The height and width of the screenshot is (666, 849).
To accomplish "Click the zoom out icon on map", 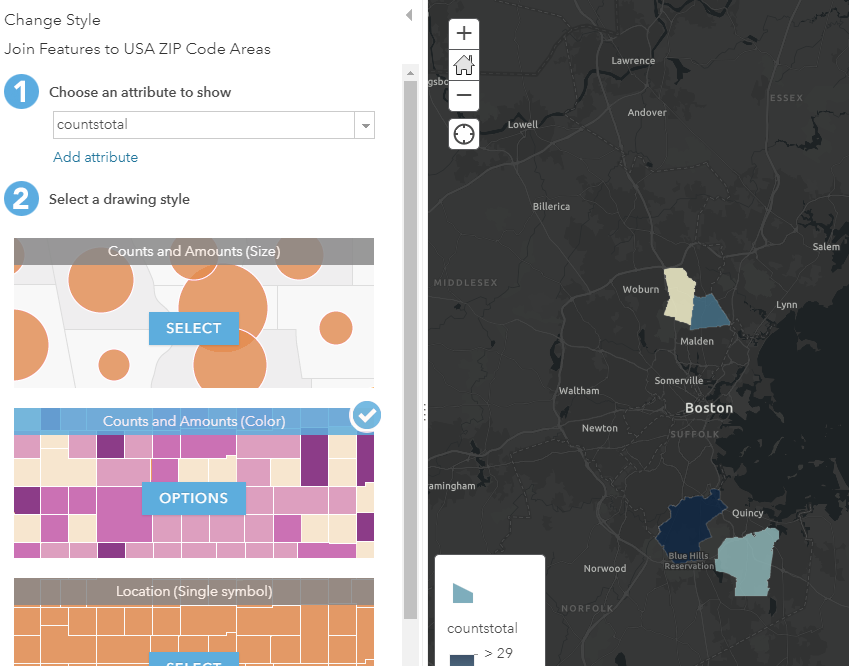I will [463, 97].
